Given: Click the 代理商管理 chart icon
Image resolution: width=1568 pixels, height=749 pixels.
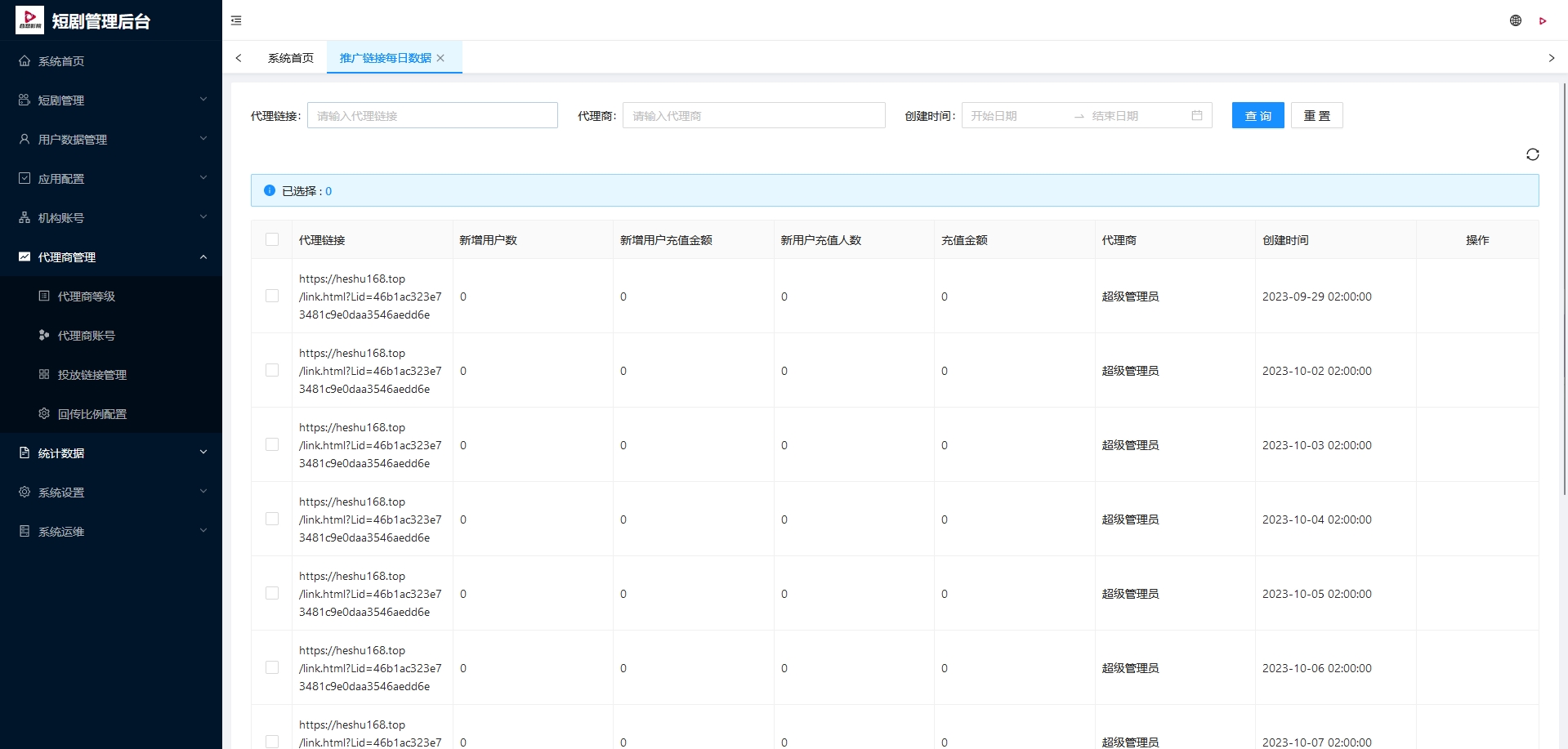Looking at the screenshot, I should point(25,256).
